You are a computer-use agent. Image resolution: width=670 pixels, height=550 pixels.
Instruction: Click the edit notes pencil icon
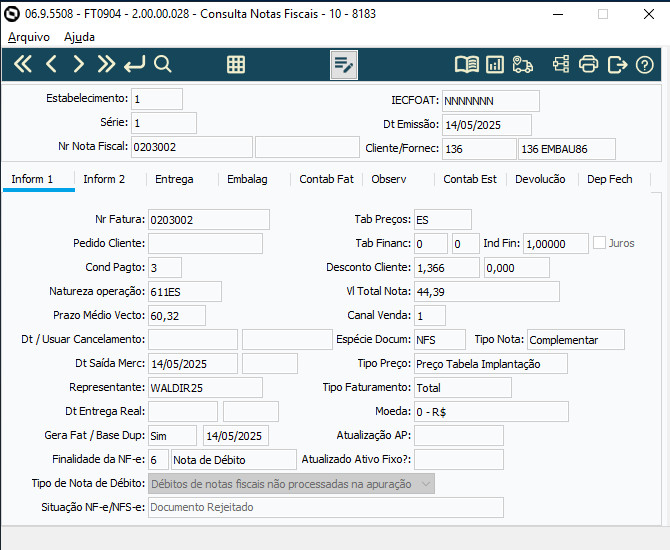tap(344, 65)
